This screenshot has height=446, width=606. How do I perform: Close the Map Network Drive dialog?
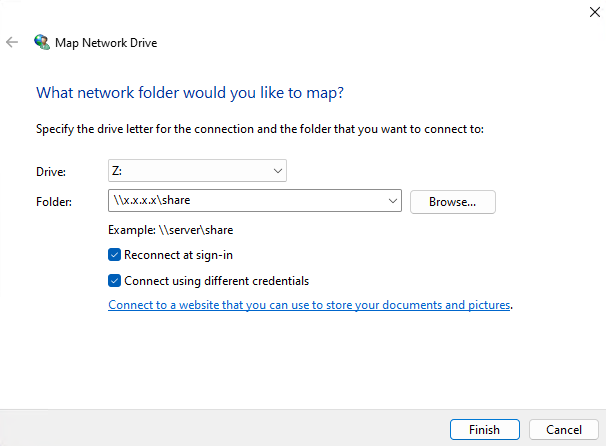583,12
